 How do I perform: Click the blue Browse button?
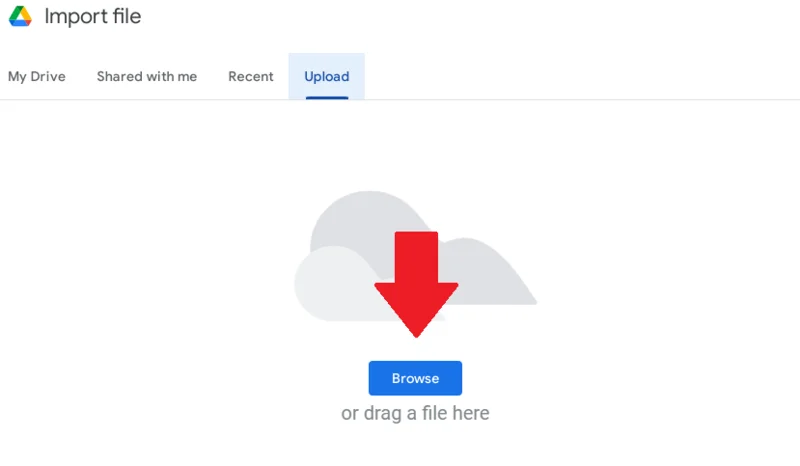[415, 378]
